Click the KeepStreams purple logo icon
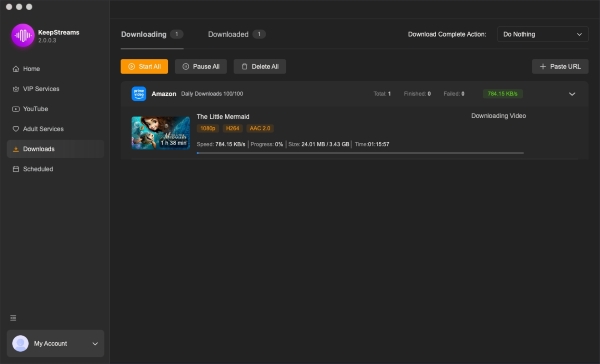Image resolution: width=600 pixels, height=364 pixels. (23, 35)
